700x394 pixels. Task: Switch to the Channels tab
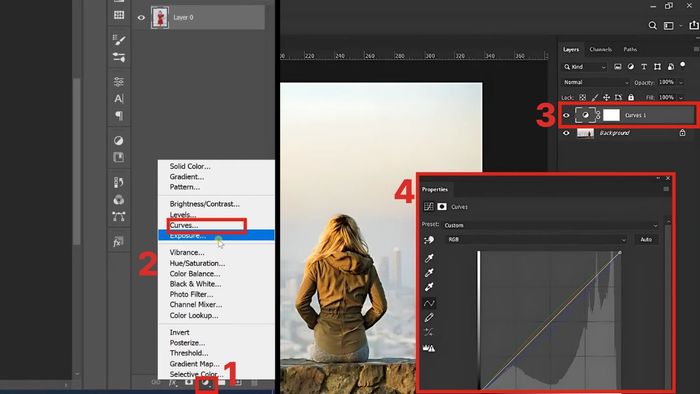[600, 49]
